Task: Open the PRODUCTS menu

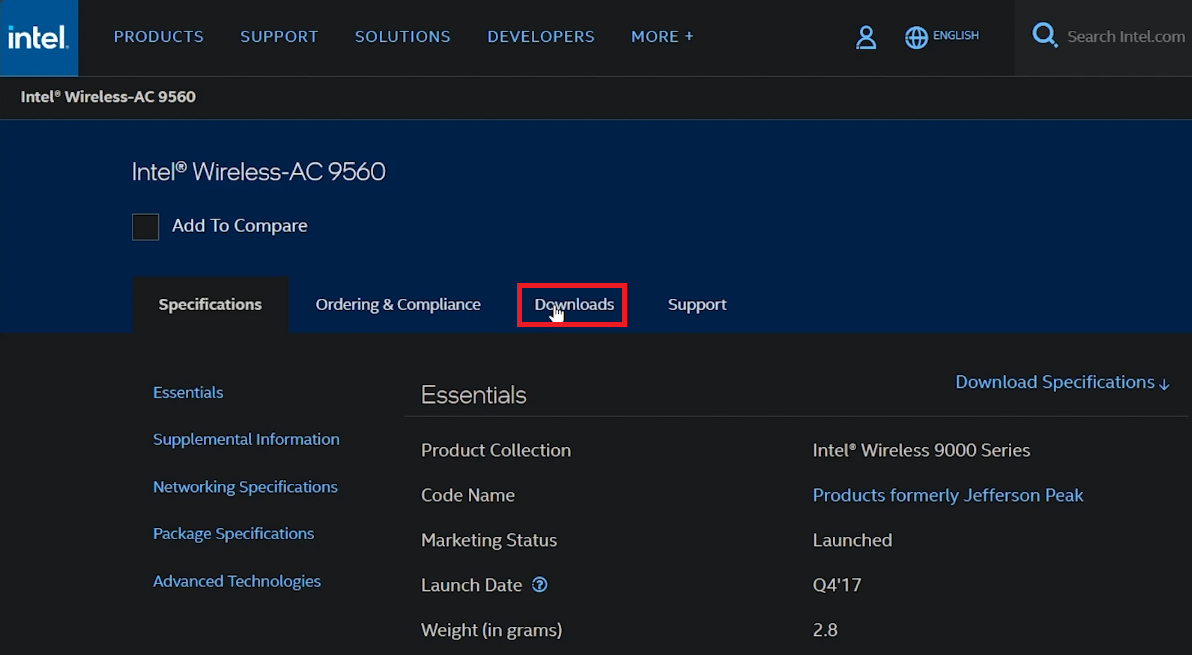Action: [158, 36]
